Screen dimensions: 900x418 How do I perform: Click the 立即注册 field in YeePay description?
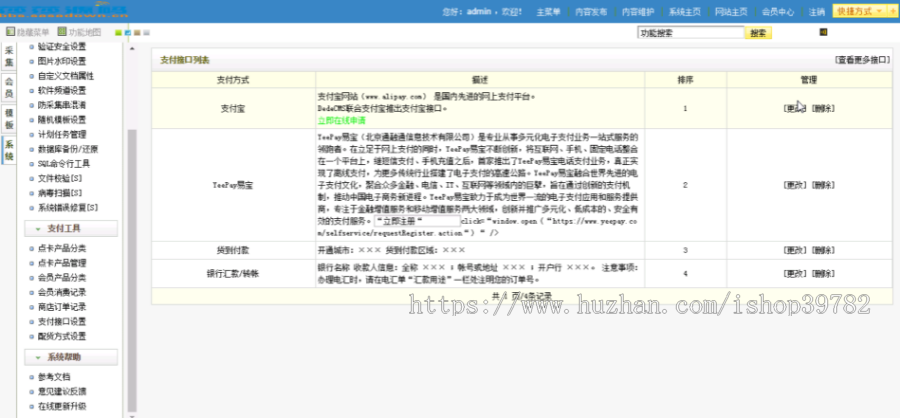tap(417, 221)
